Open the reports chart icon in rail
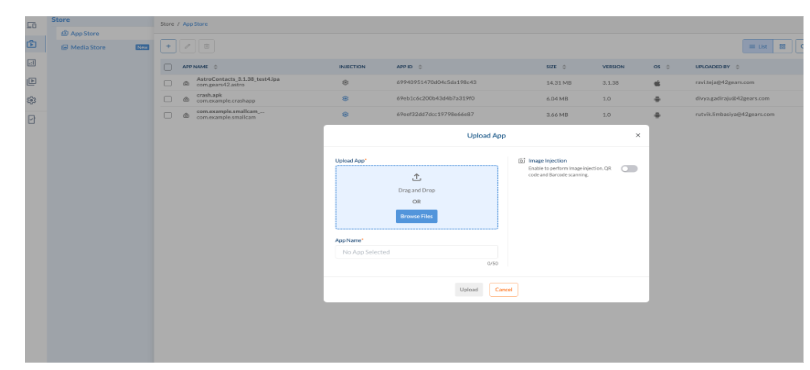The width and height of the screenshot is (810, 370). tap(32, 63)
